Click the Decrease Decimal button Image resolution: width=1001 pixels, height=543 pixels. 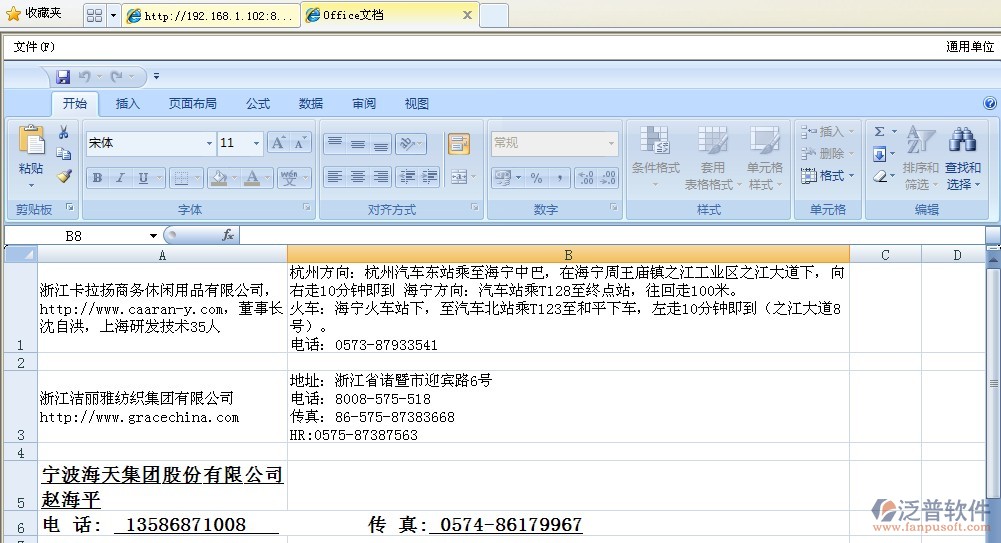608,177
